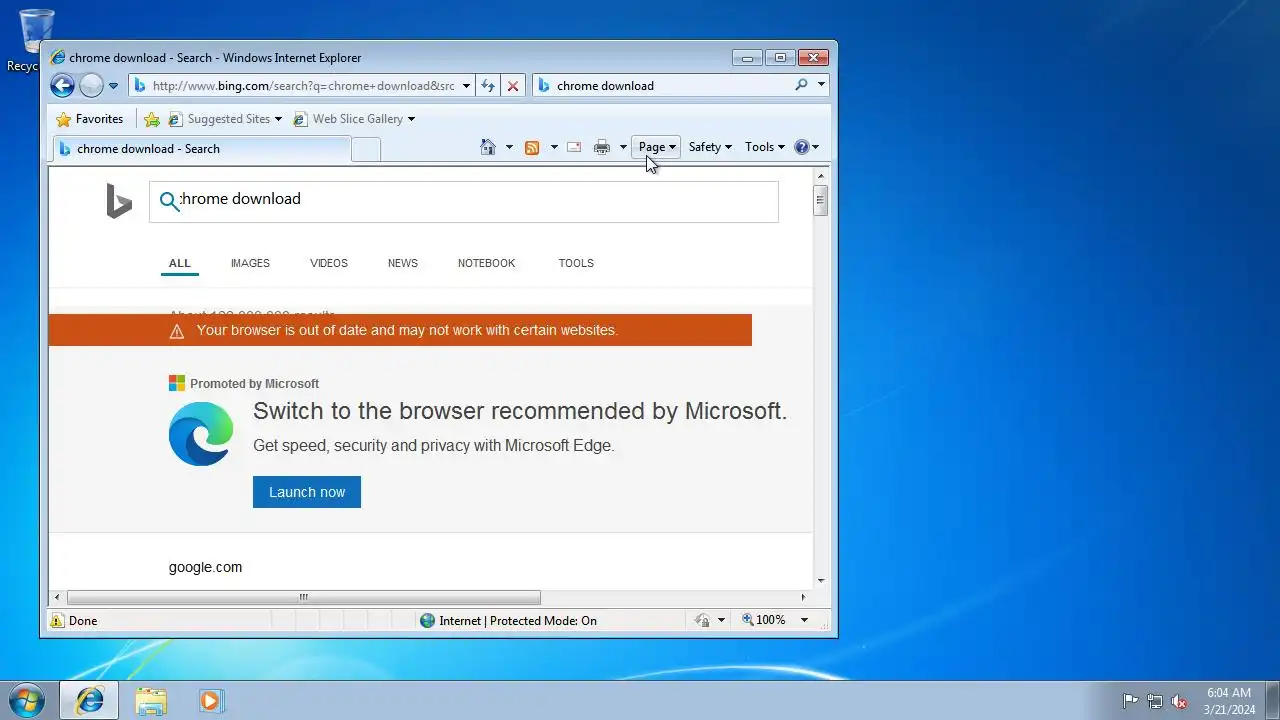Click the network tray icon
The height and width of the screenshot is (720, 1280).
1155,702
